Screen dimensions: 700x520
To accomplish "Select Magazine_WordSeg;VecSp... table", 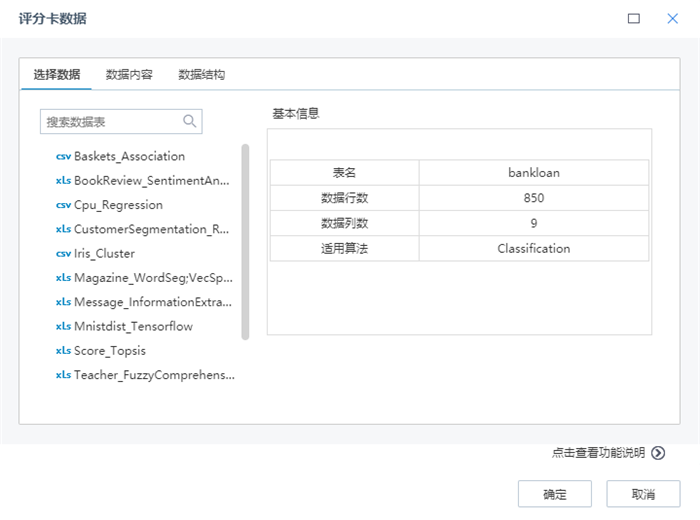I will [152, 278].
